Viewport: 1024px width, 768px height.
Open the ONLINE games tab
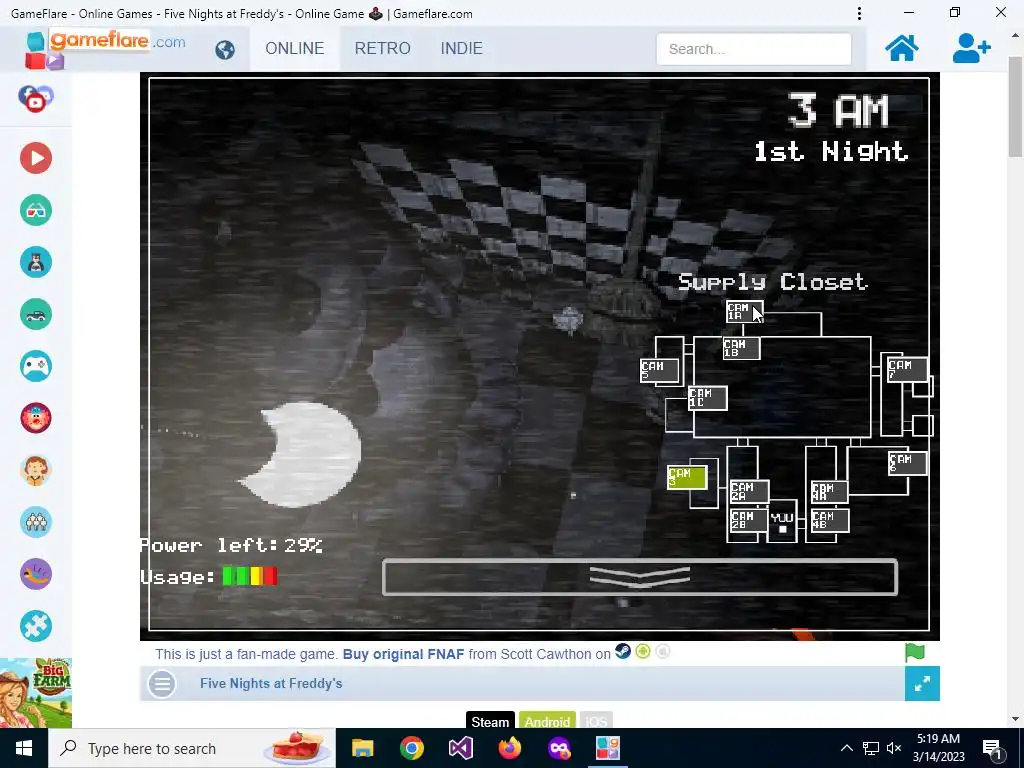[295, 48]
